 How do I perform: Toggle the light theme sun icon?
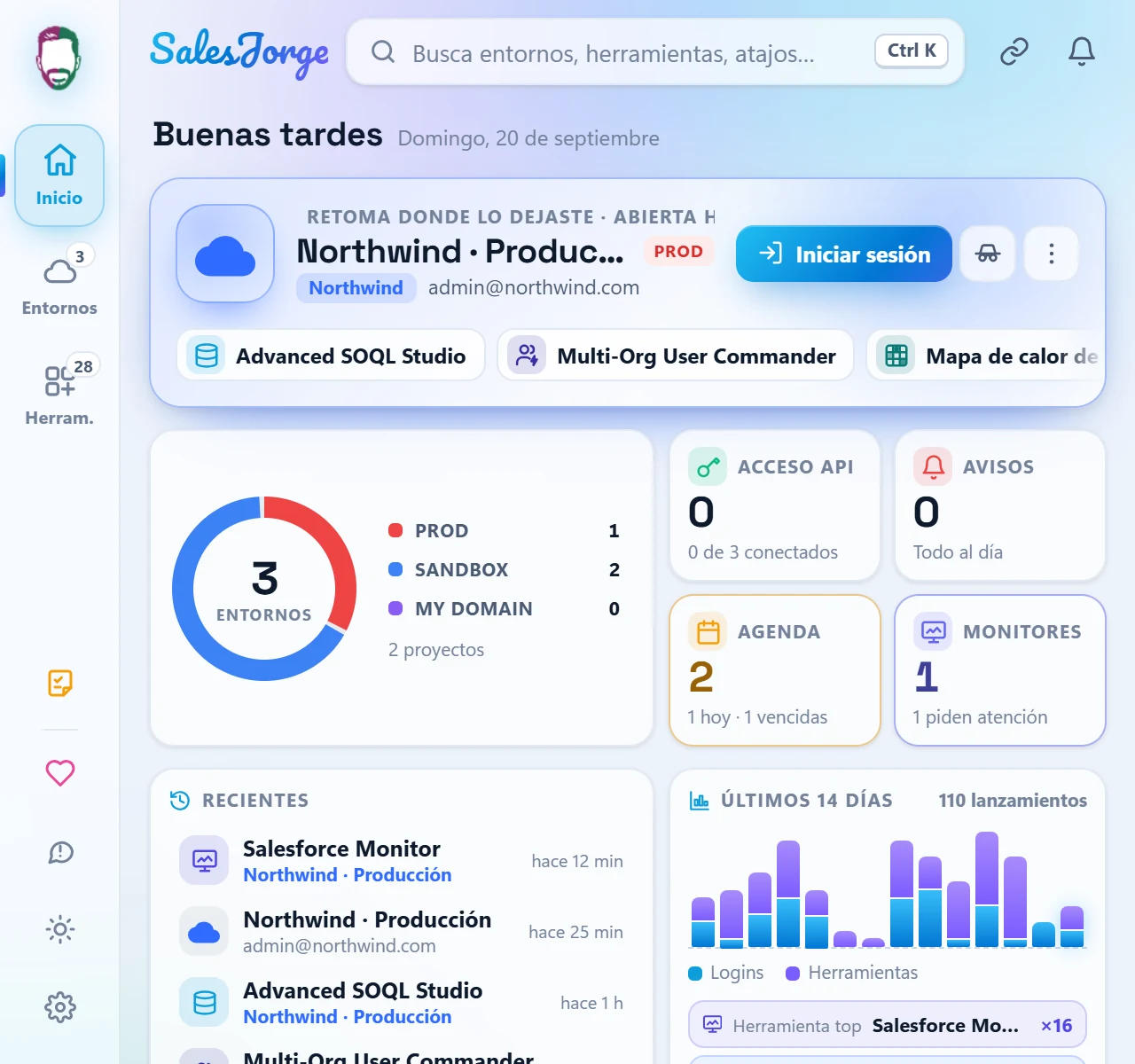coord(59,929)
